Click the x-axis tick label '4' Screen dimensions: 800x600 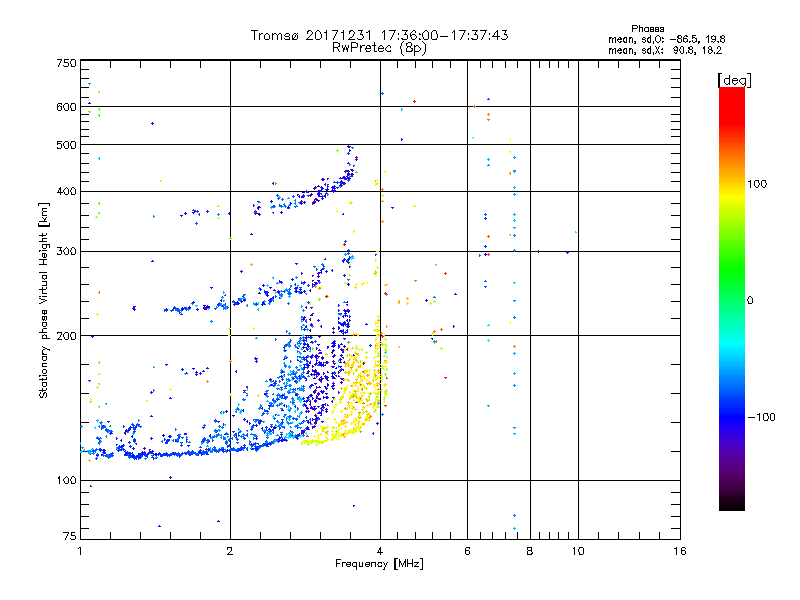tap(380, 551)
